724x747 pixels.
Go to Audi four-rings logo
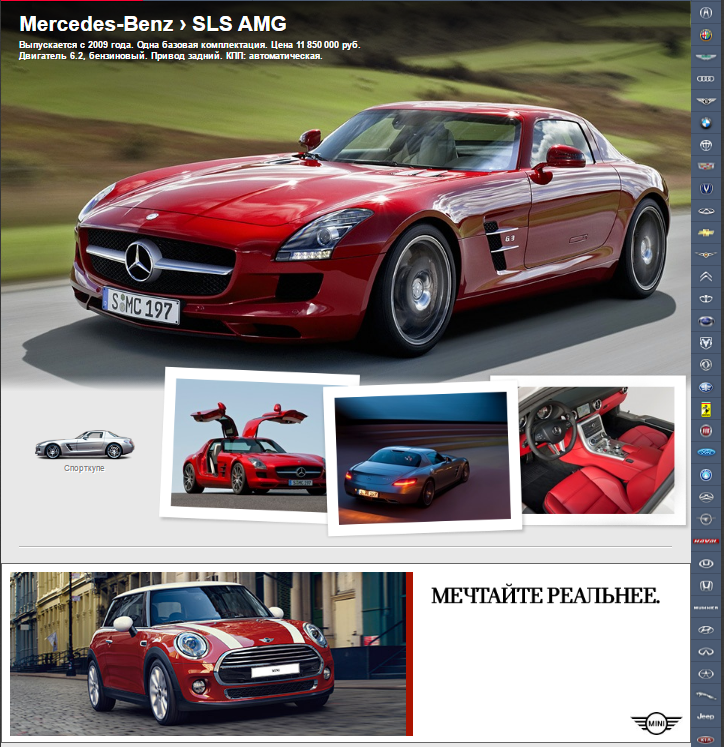tap(705, 79)
